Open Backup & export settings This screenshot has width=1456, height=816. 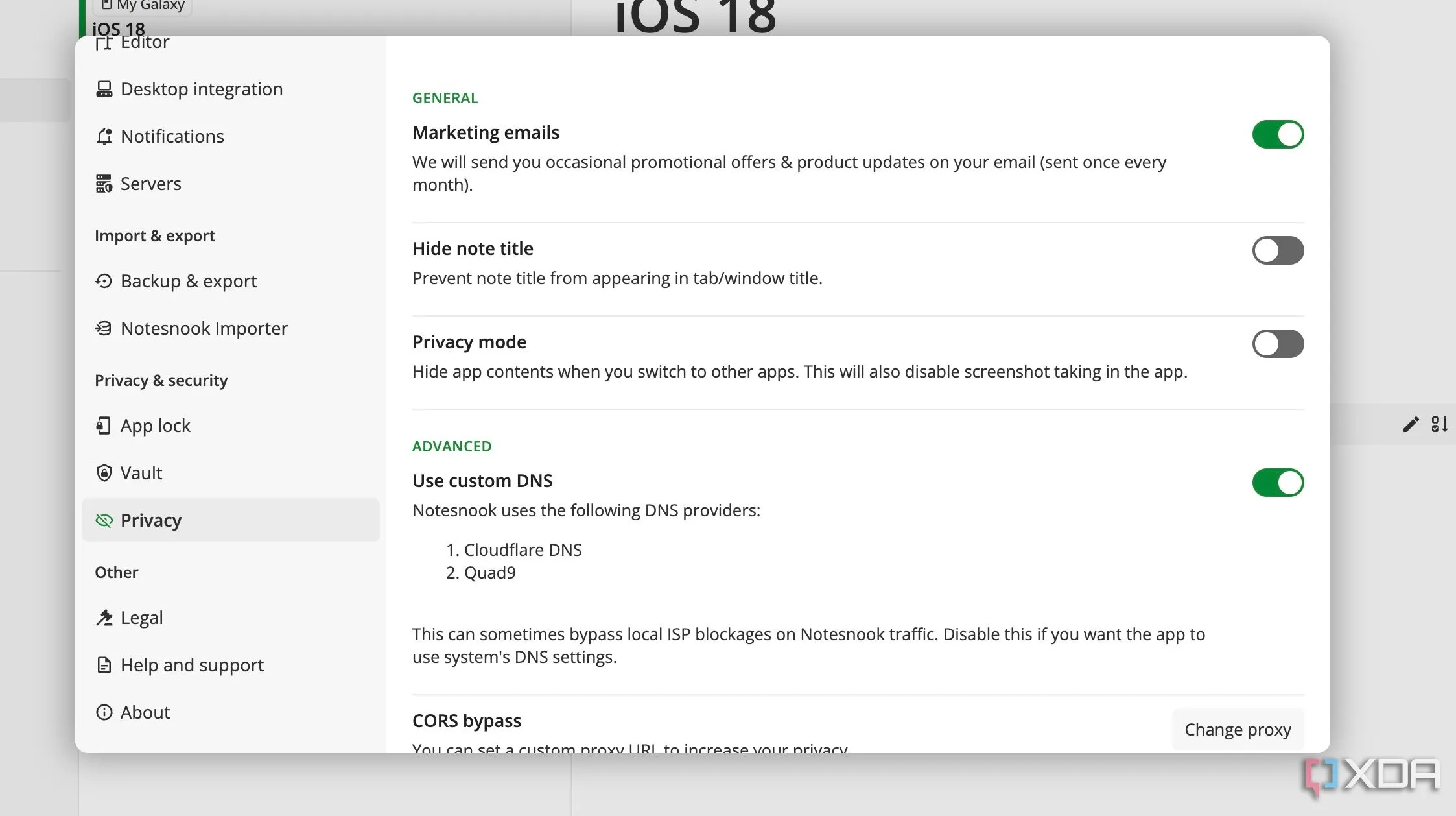[231, 281]
